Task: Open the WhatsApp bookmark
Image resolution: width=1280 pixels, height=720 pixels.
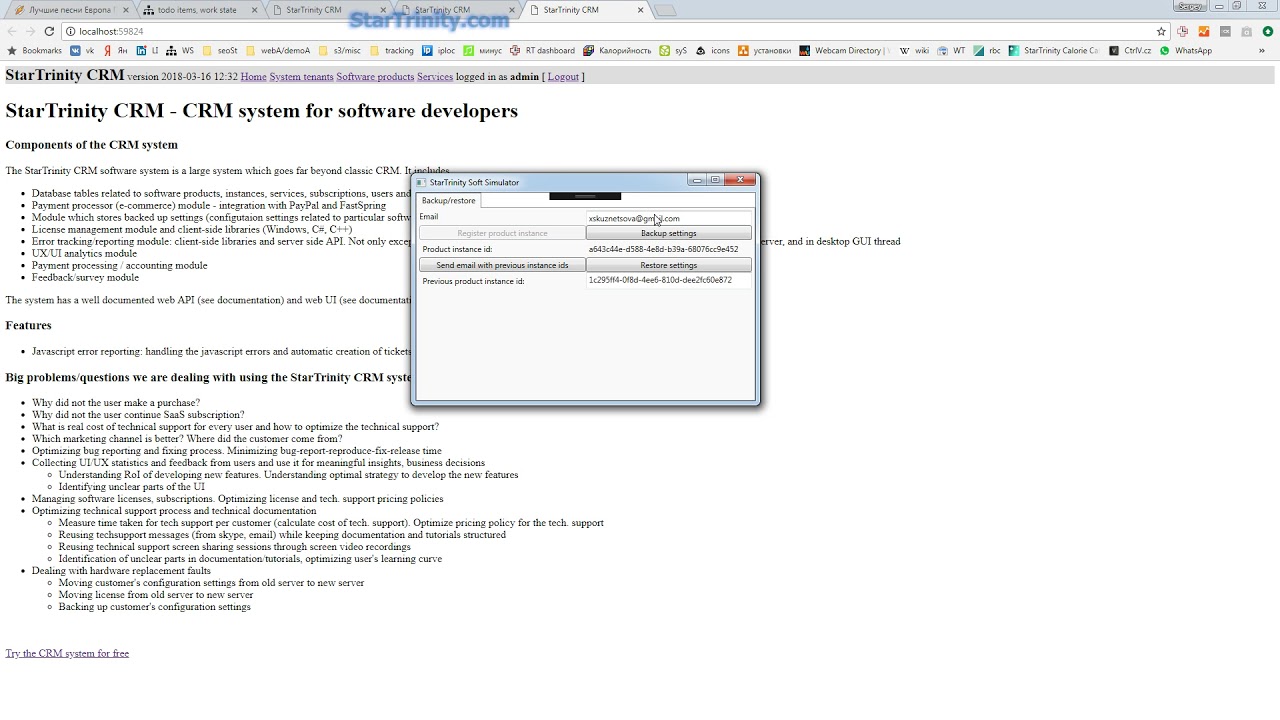Action: click(1186, 51)
